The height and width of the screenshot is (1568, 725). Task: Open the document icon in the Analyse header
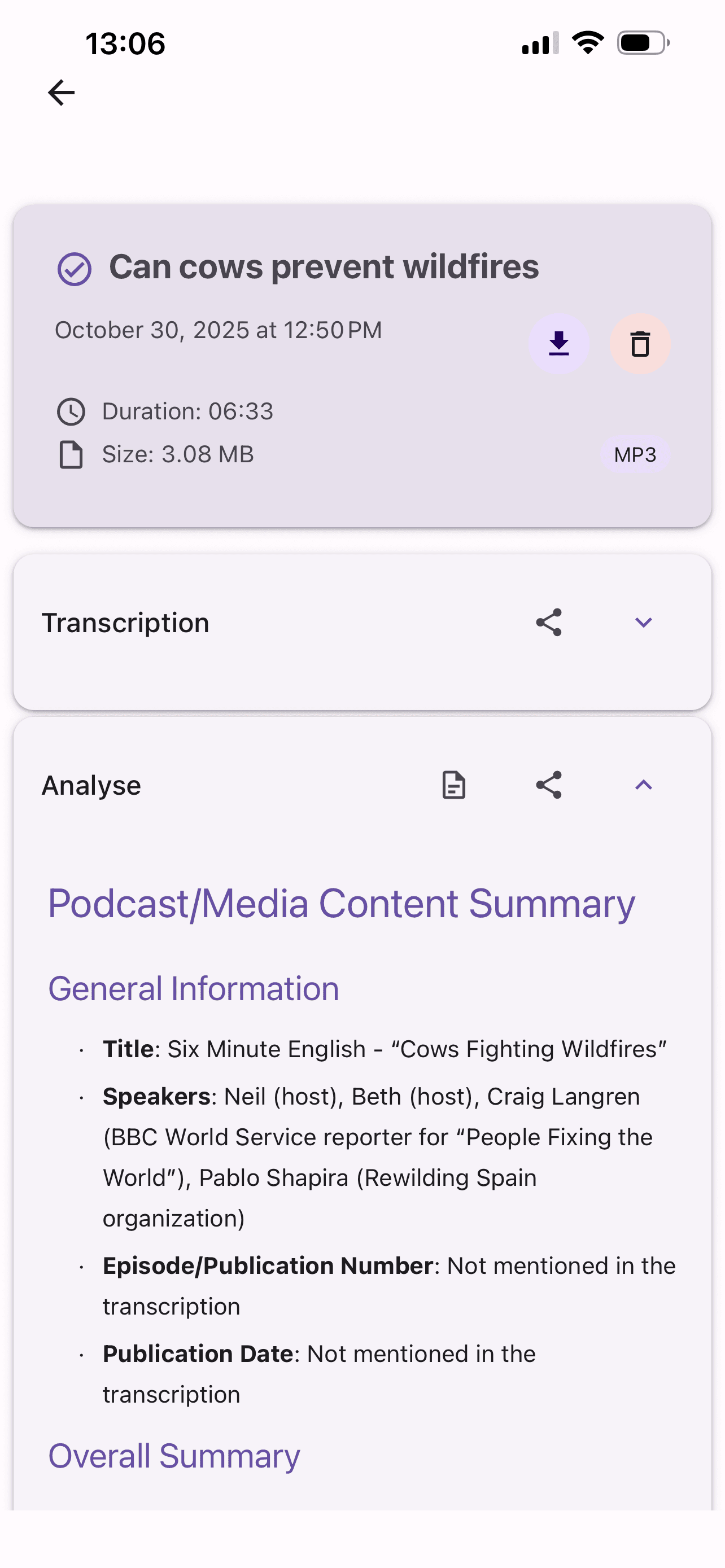(453, 785)
